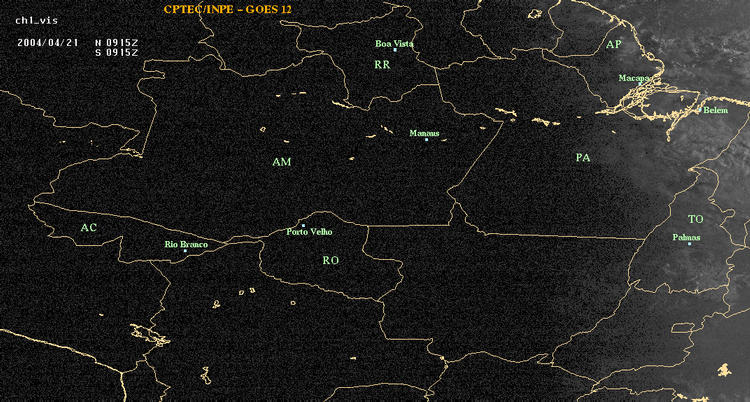Click the Boa Vista city marker dot
The image size is (750, 402).
click(x=395, y=50)
